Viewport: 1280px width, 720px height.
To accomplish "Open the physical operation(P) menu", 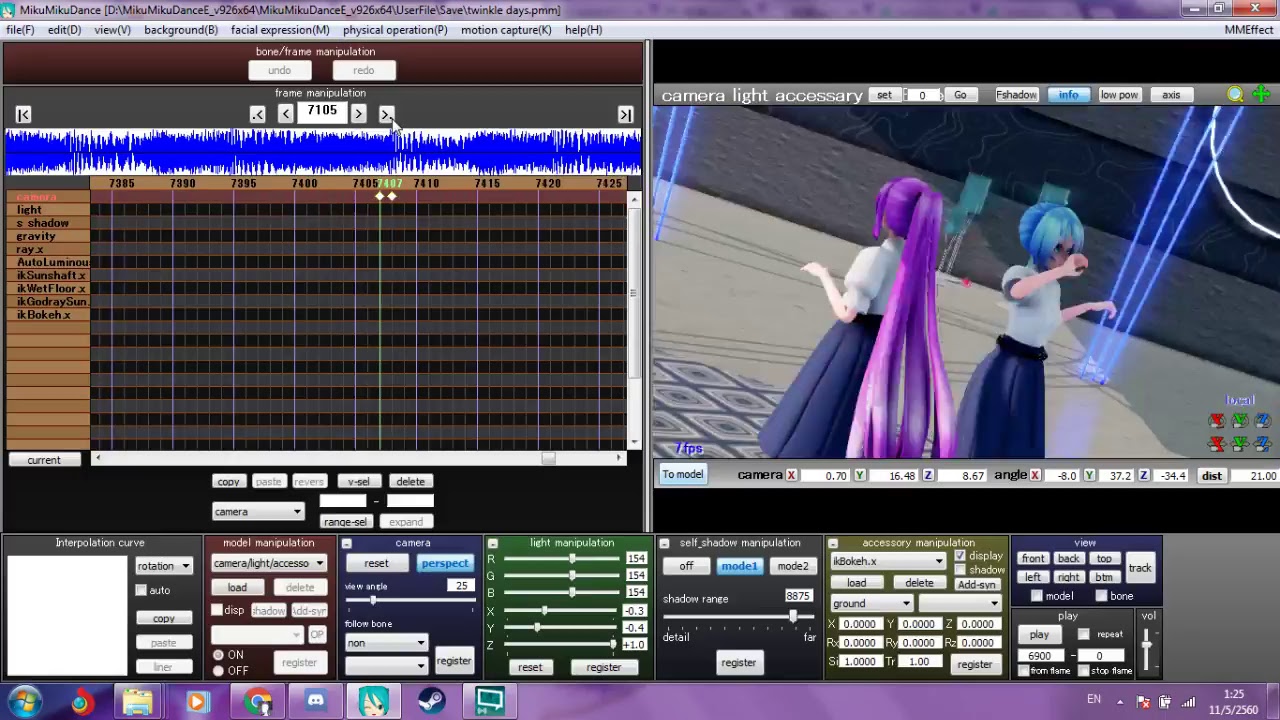I will pos(395,30).
